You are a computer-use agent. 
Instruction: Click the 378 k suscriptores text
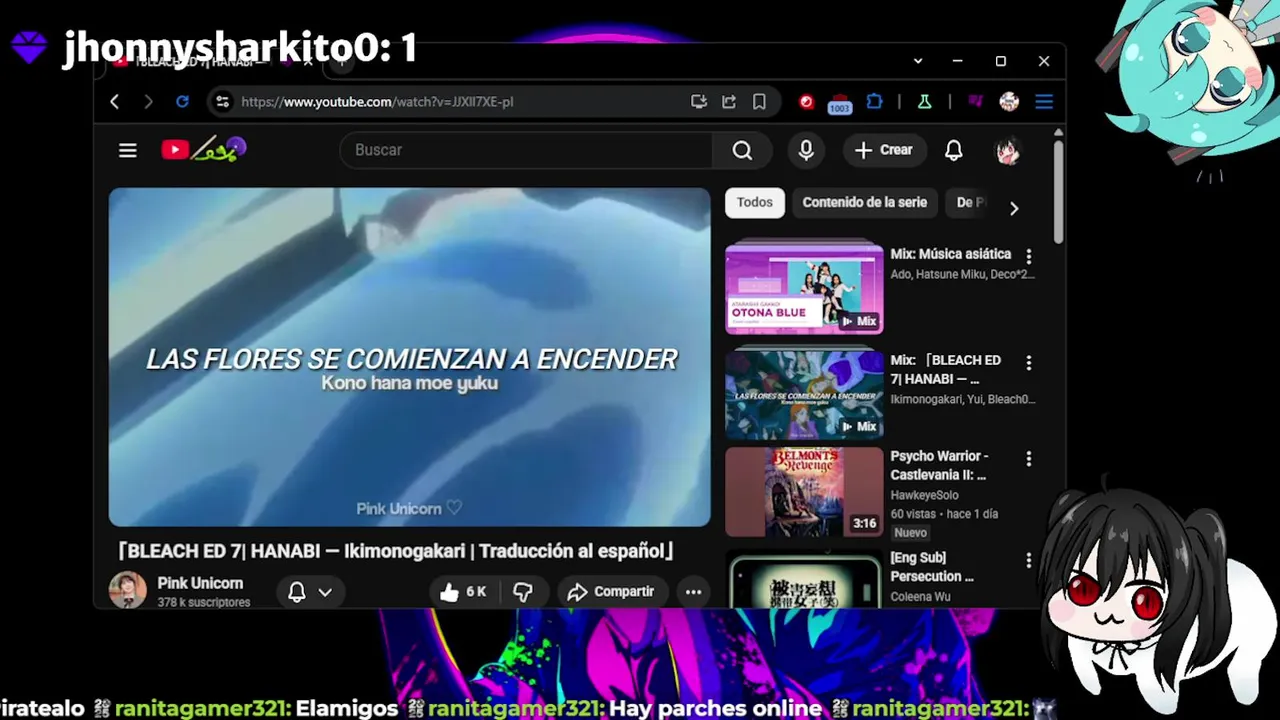[x=204, y=603]
